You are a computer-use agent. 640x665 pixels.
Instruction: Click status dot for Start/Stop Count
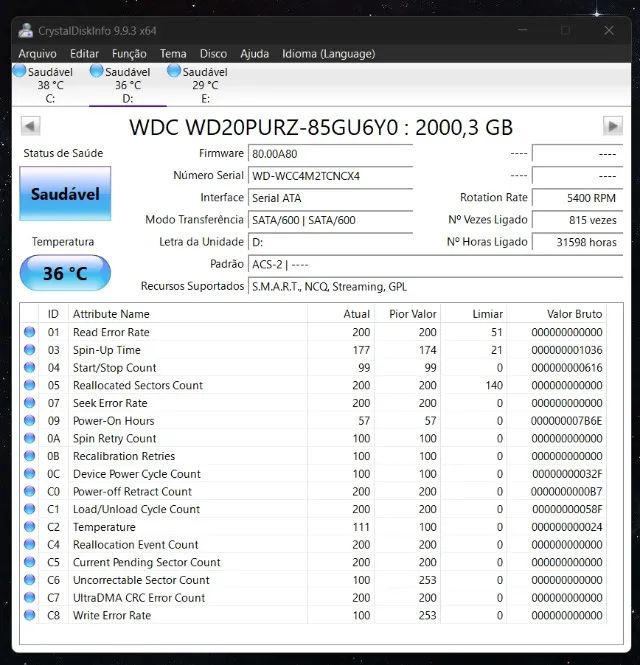tap(29, 367)
